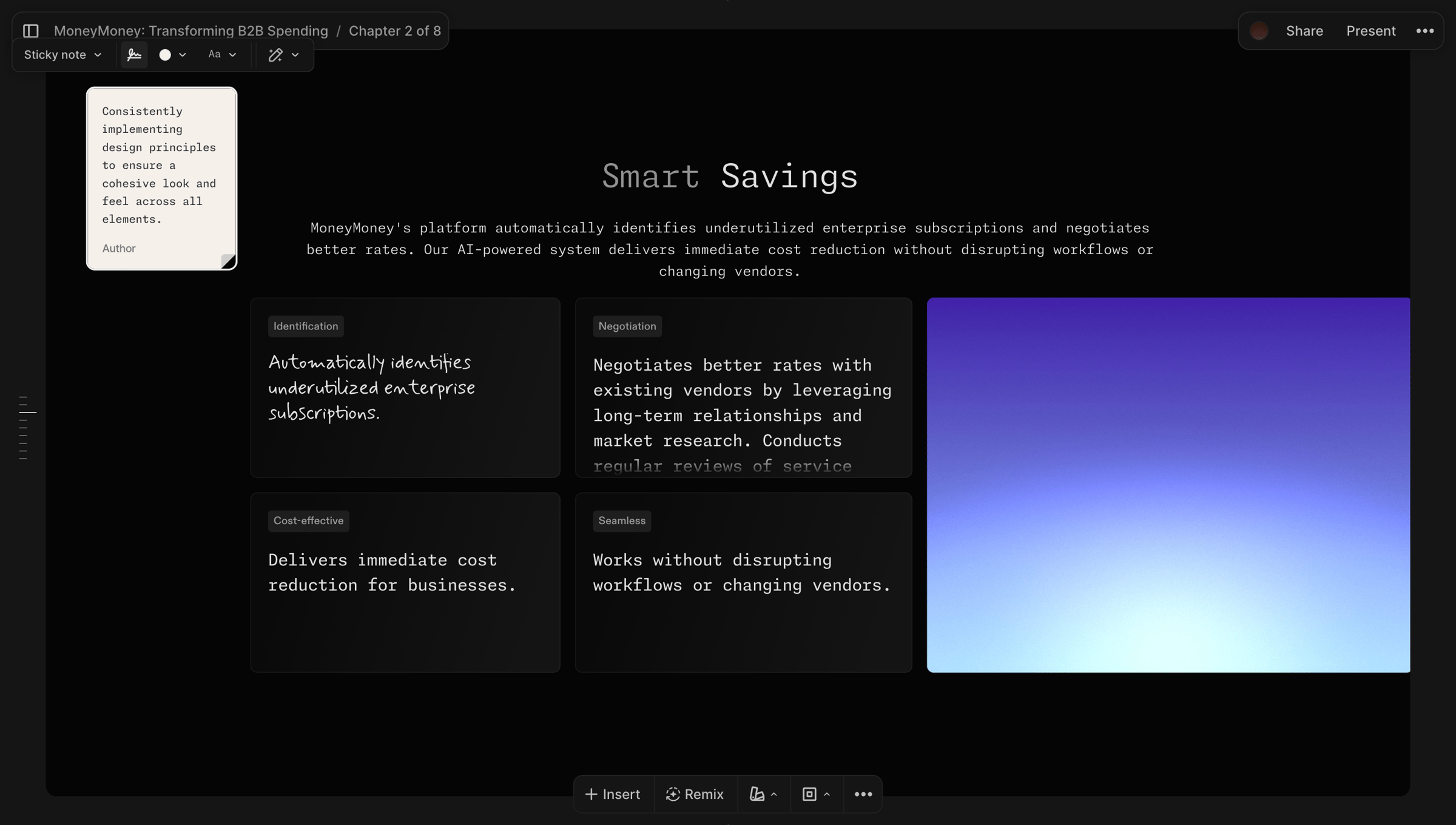
Task: Click the active chapter marker in left navigation
Action: click(28, 412)
